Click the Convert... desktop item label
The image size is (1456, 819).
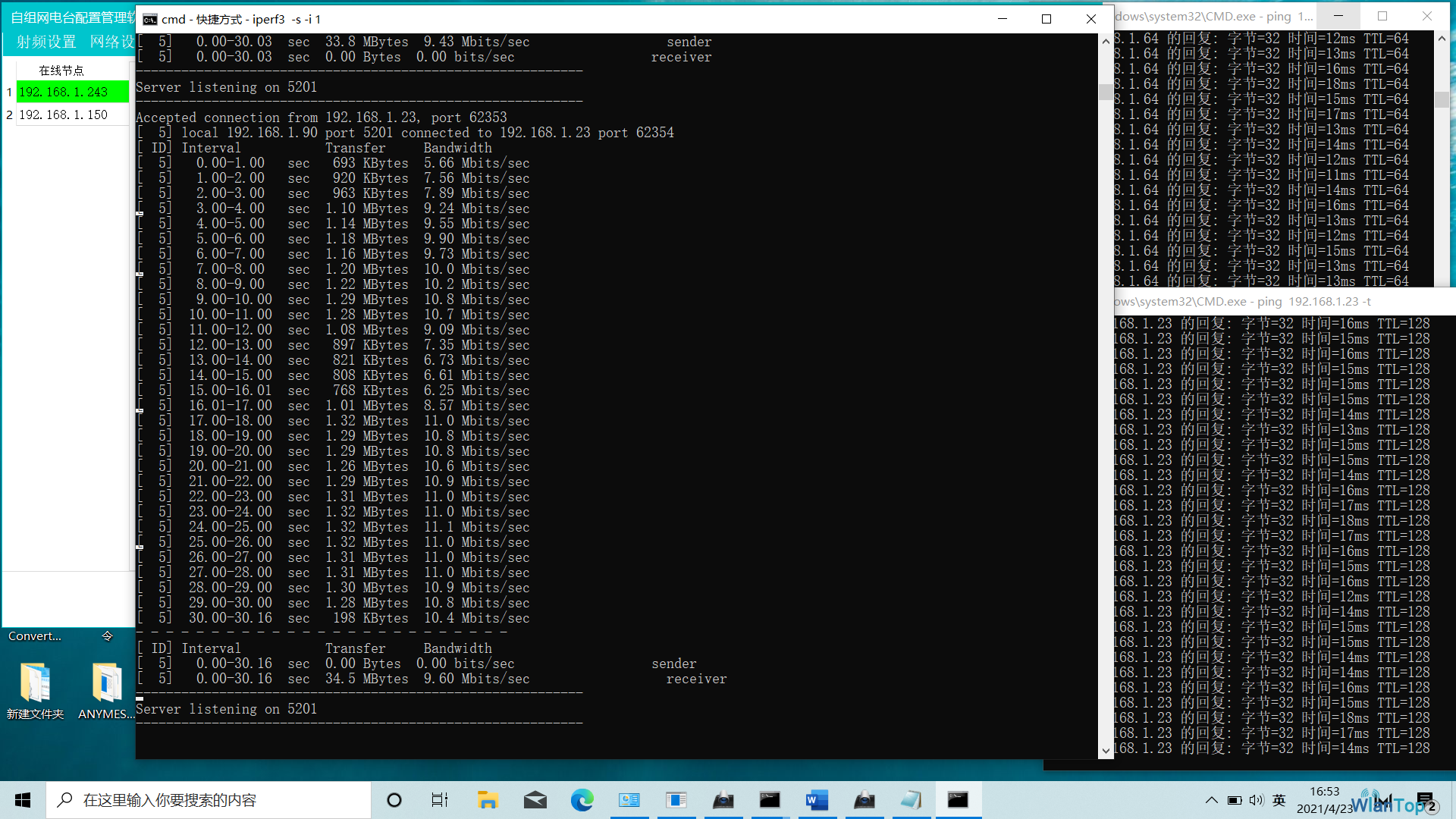(35, 636)
